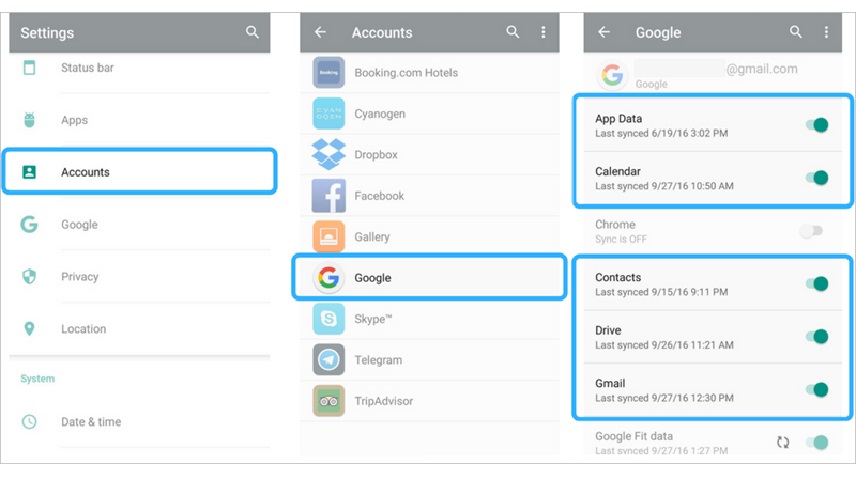Select TripAdvisor account label

click(x=384, y=401)
